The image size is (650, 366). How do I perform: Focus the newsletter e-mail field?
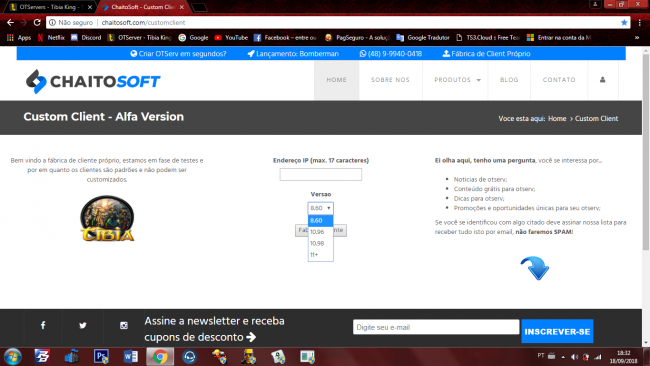(436, 327)
